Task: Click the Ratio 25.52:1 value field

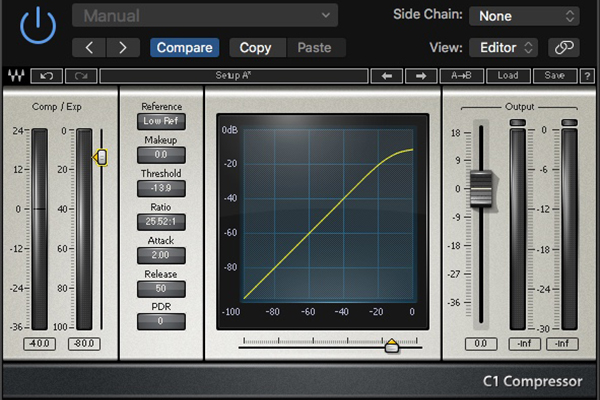Action: [x=161, y=222]
